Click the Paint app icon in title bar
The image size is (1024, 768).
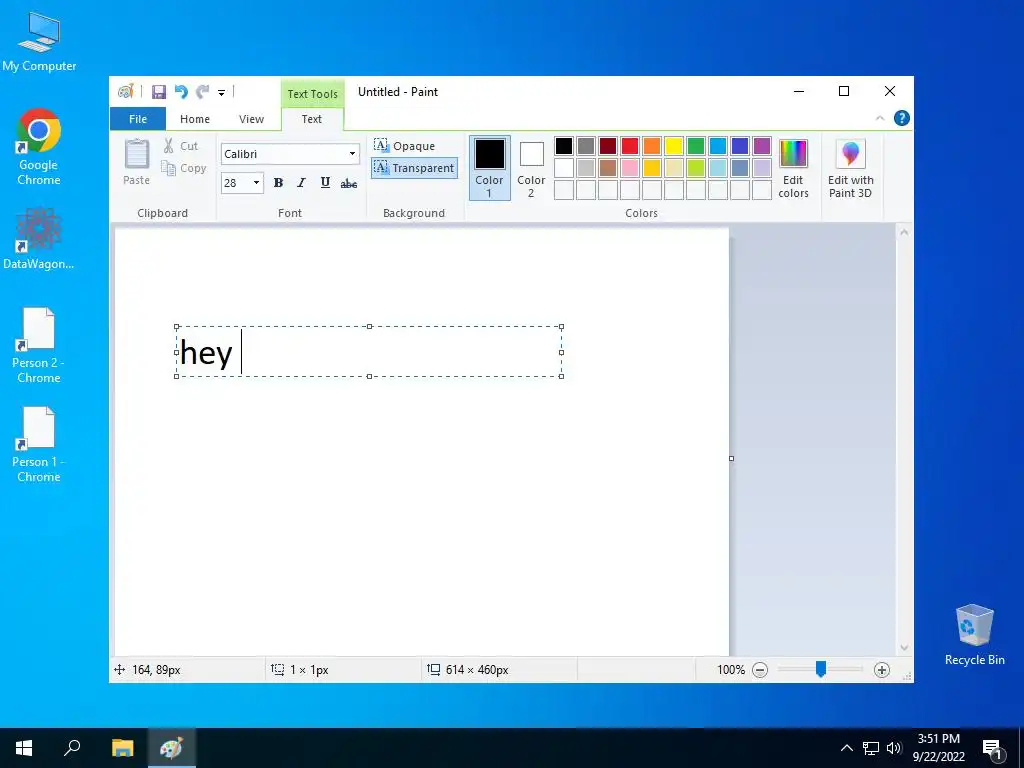(125, 91)
